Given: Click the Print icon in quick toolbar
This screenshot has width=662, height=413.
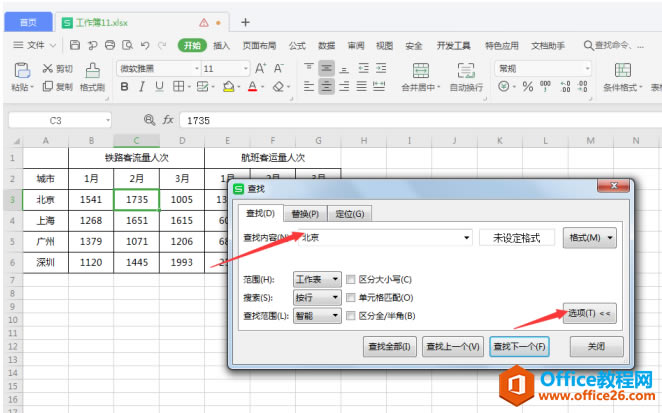Looking at the screenshot, I should pyautogui.click(x=110, y=45).
